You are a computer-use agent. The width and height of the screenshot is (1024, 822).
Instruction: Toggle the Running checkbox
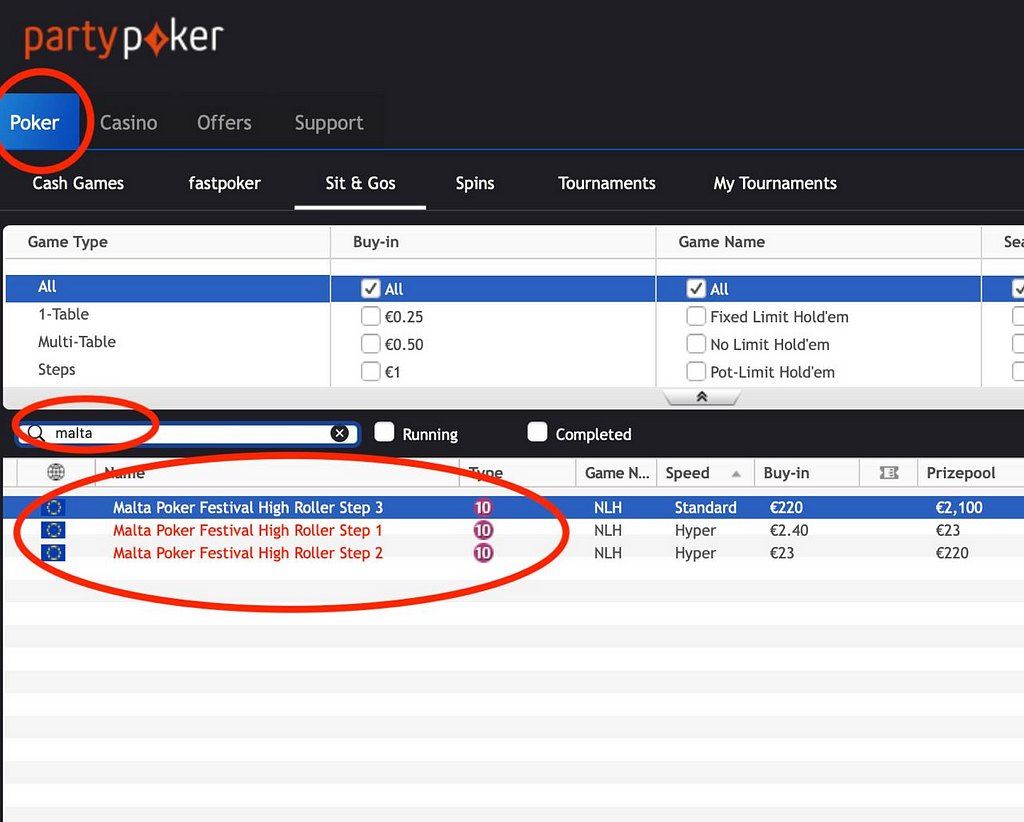[x=384, y=432]
